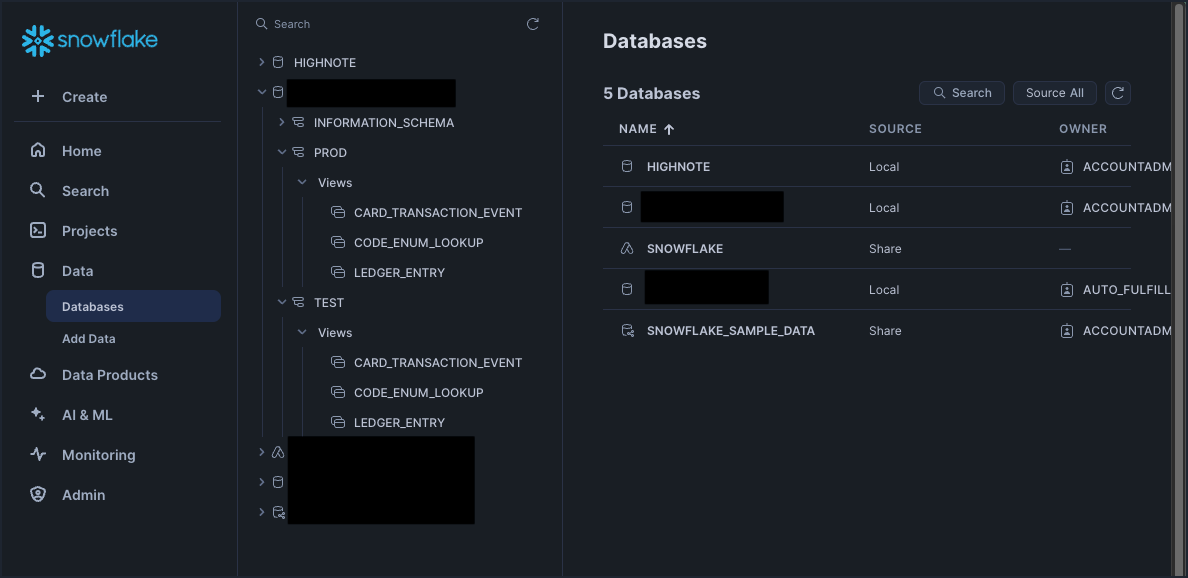Image resolution: width=1188 pixels, height=578 pixels.
Task: Click the Data Products cloud icon
Action: point(37,374)
